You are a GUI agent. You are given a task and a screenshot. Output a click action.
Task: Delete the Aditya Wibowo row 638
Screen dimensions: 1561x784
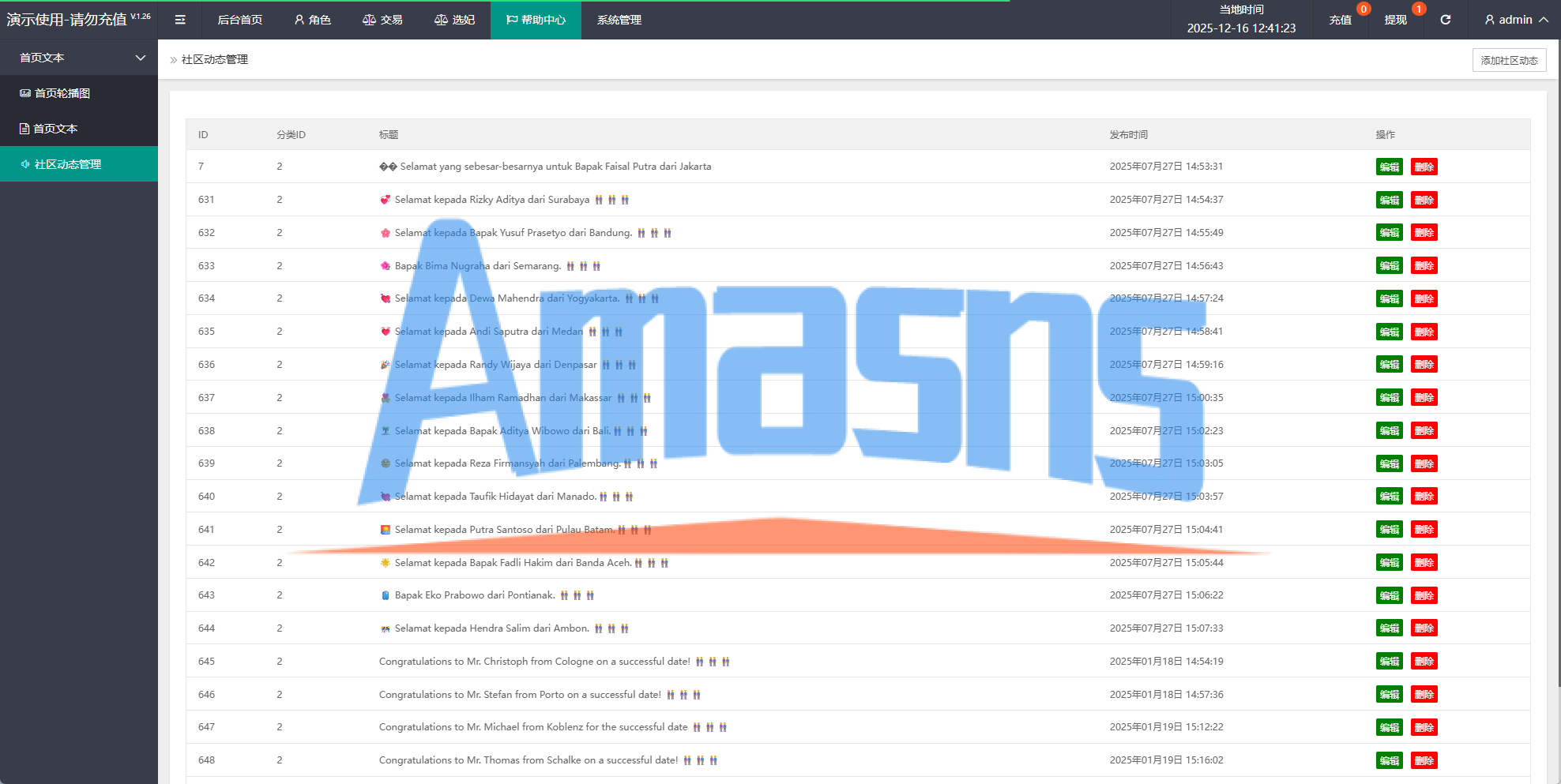coord(1424,431)
